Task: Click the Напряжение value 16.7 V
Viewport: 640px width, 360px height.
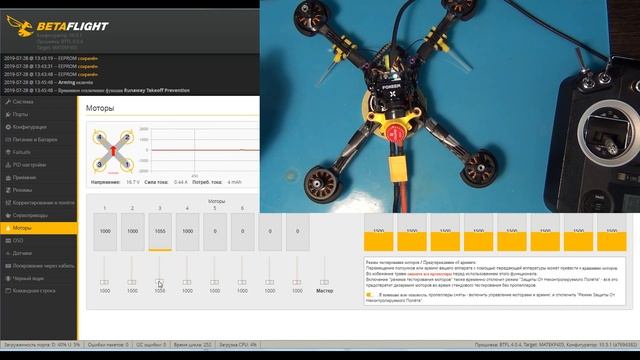Action: 133,182
